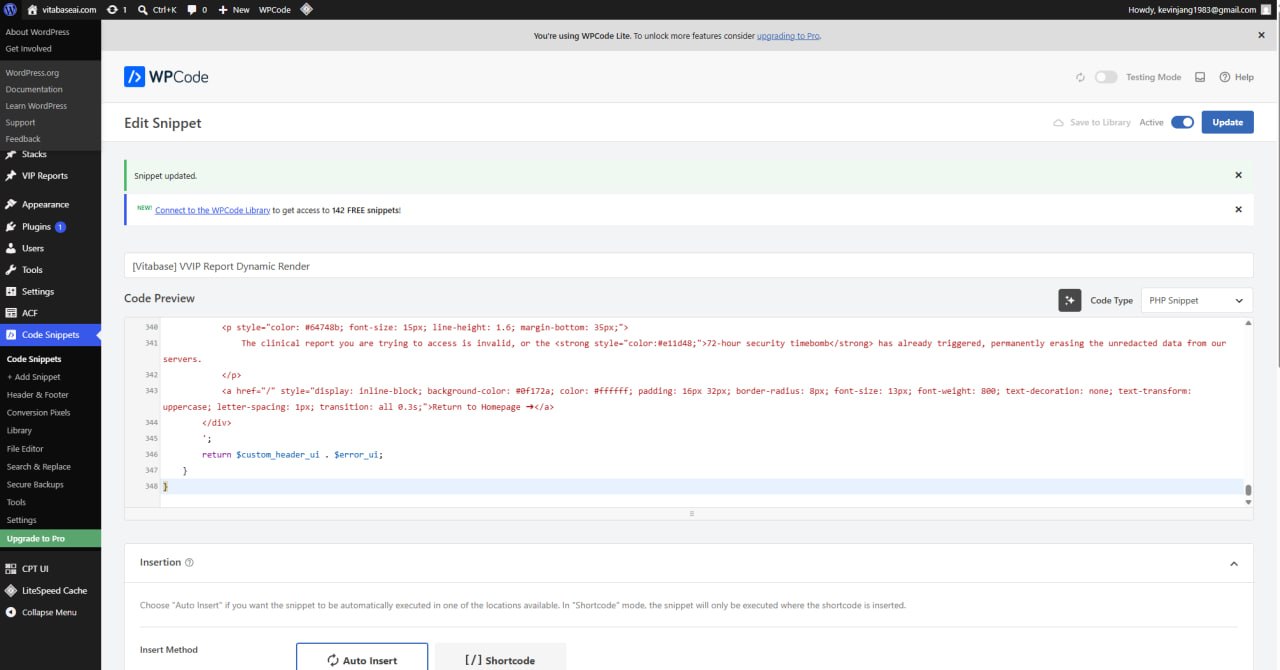This screenshot has height=670, width=1280.
Task: Click the refresh arrows icon near Testing Mode
Action: click(x=1080, y=77)
